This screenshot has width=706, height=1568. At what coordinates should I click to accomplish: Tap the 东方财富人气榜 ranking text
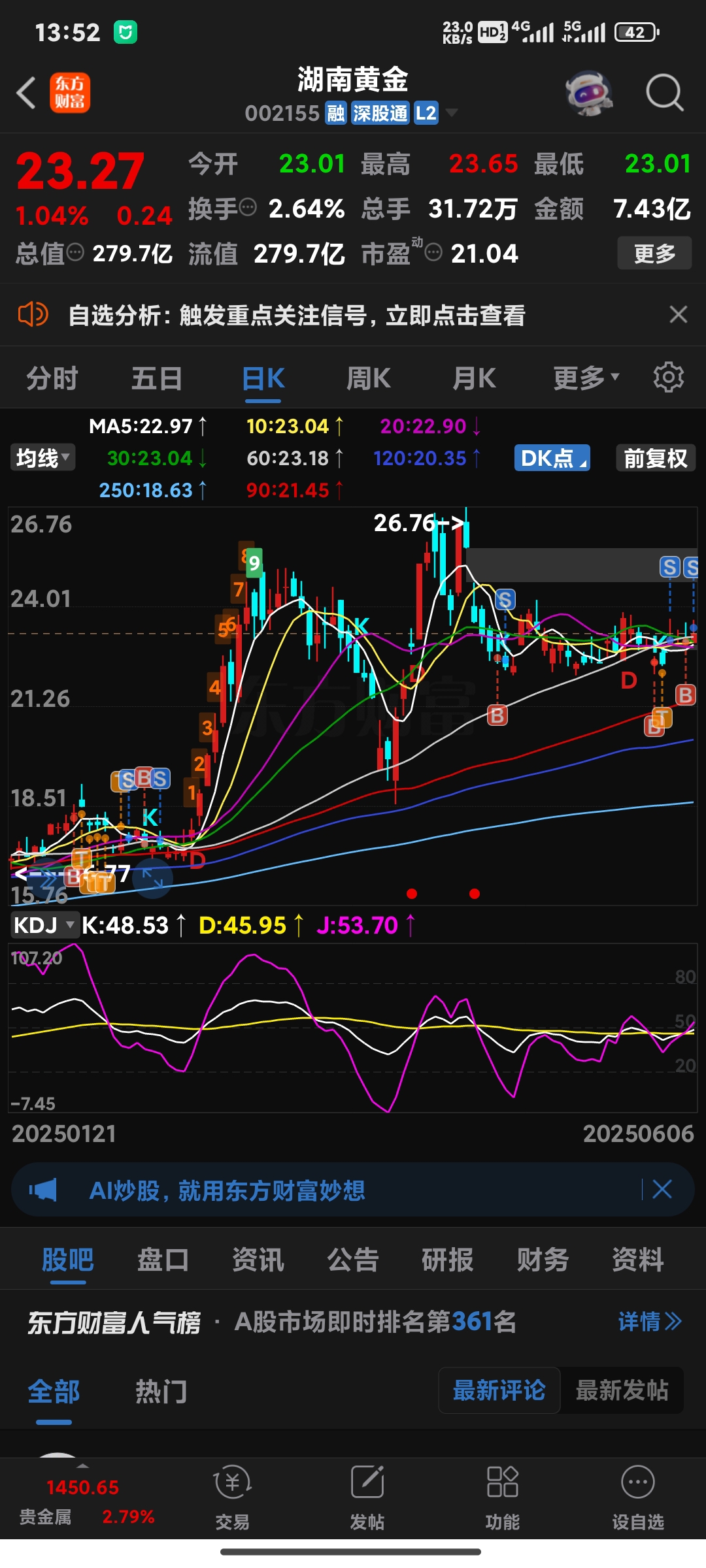tap(114, 1322)
